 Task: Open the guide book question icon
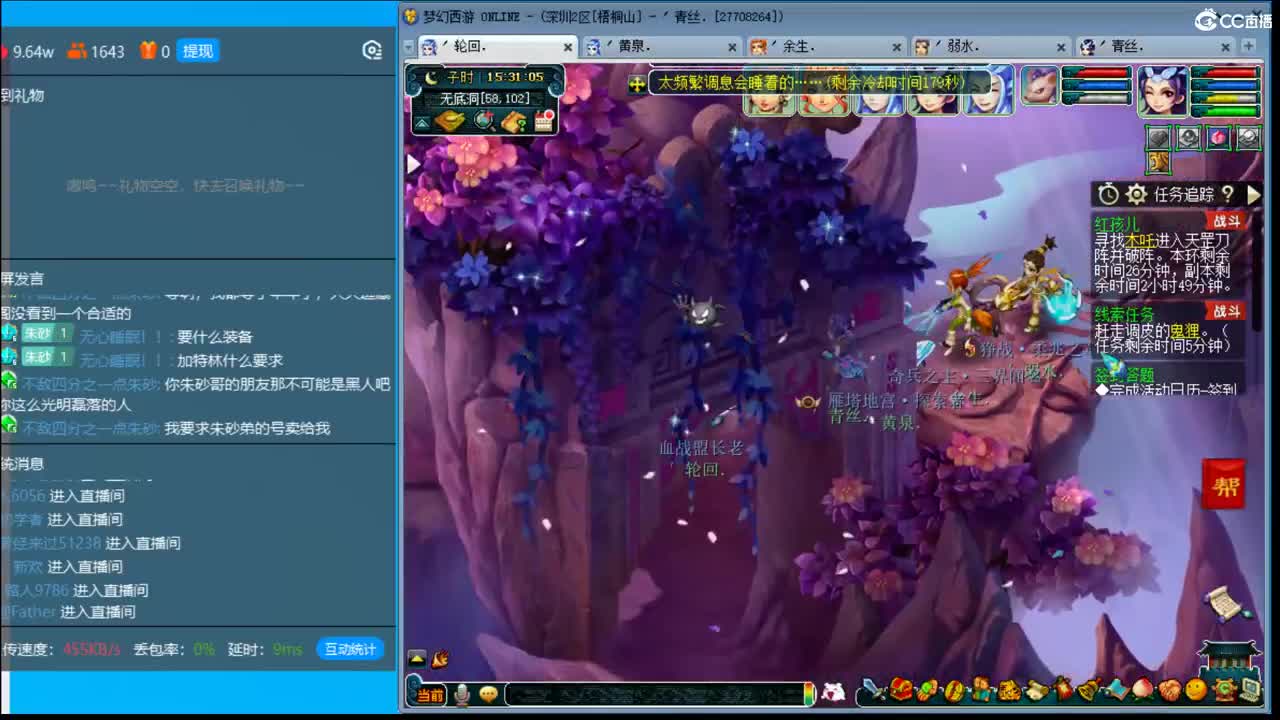click(514, 122)
